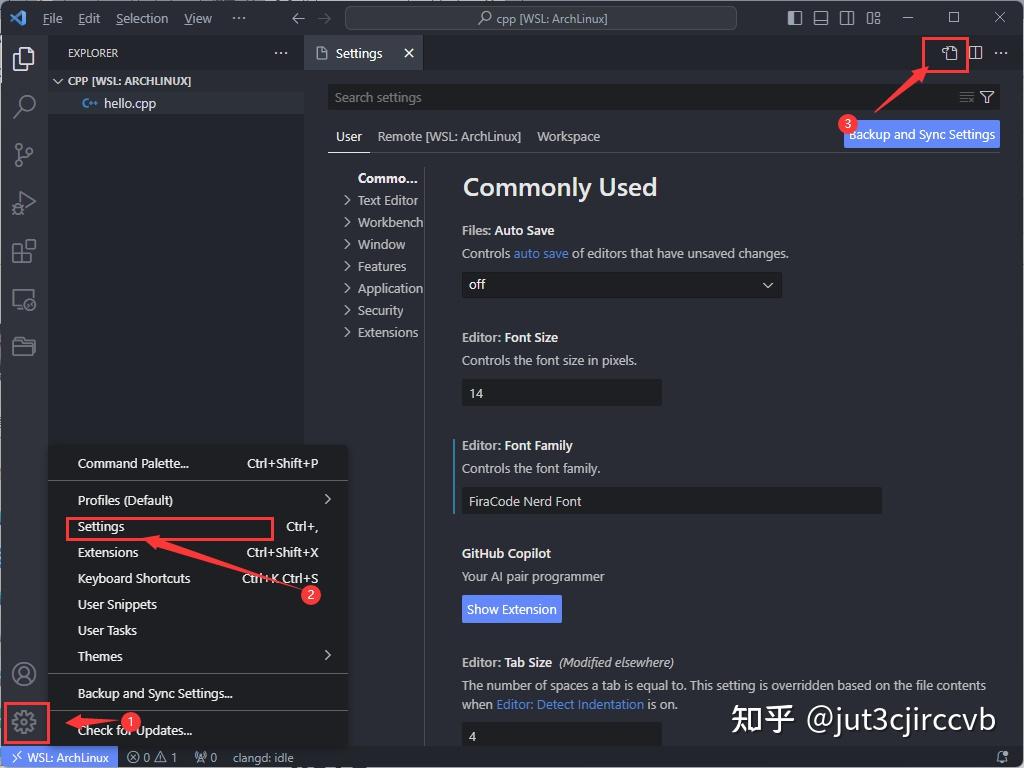Open the Remote Explorer view
1024x768 pixels.
26,299
